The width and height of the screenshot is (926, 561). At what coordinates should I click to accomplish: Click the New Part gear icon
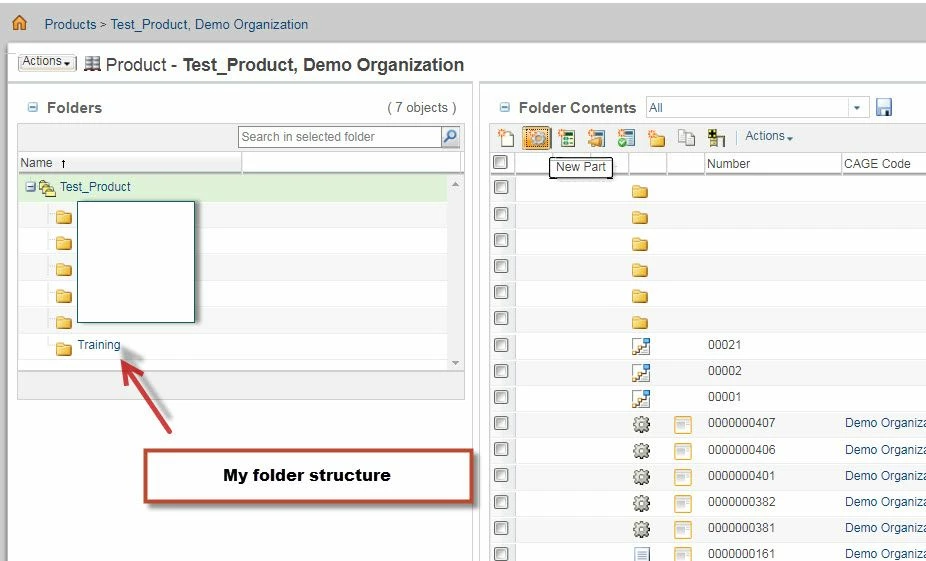click(536, 138)
